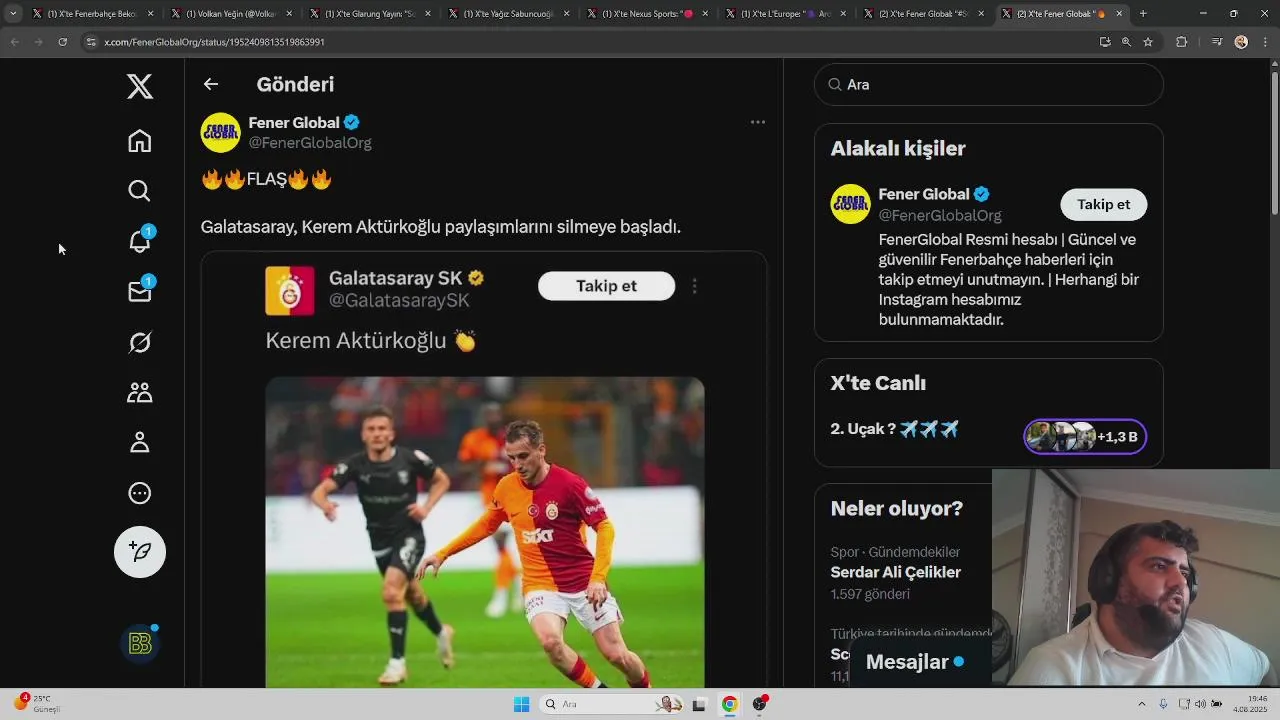The image size is (1280, 720).
Task: Switch to the Volkan Yeğin tab
Action: click(231, 14)
